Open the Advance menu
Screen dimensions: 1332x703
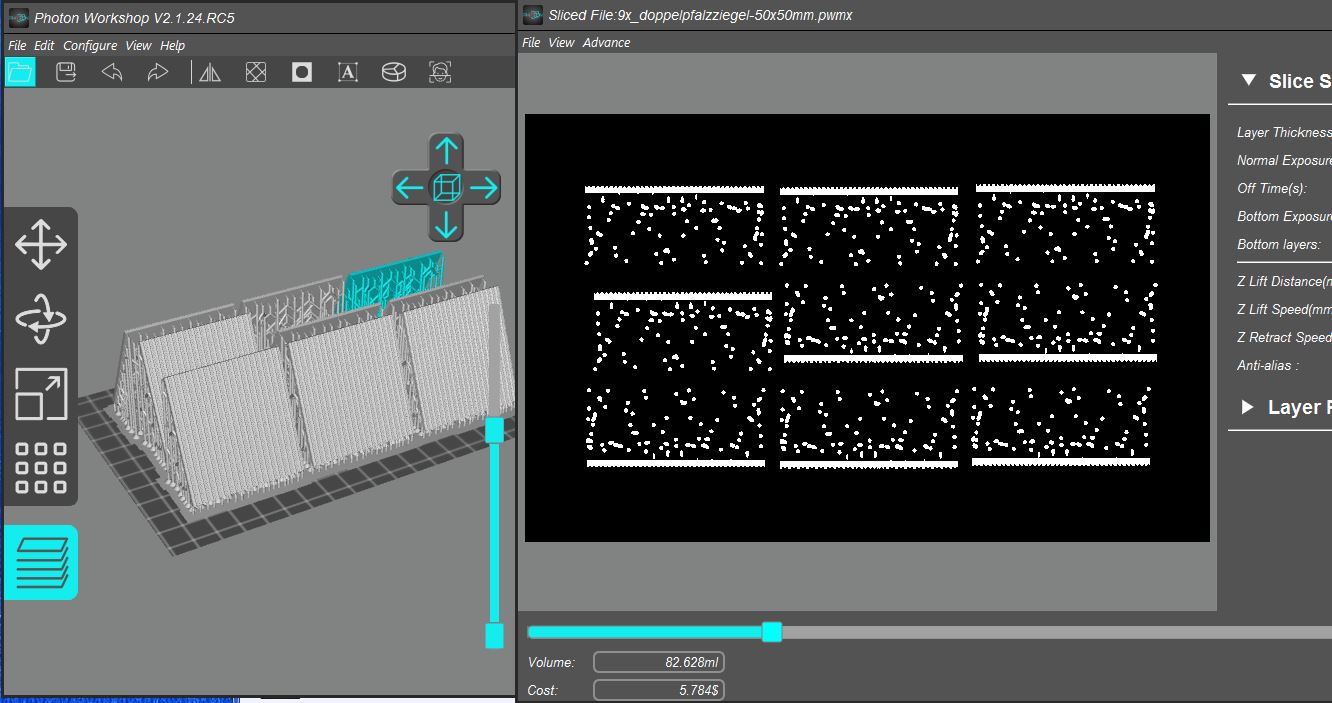pyautogui.click(x=606, y=42)
